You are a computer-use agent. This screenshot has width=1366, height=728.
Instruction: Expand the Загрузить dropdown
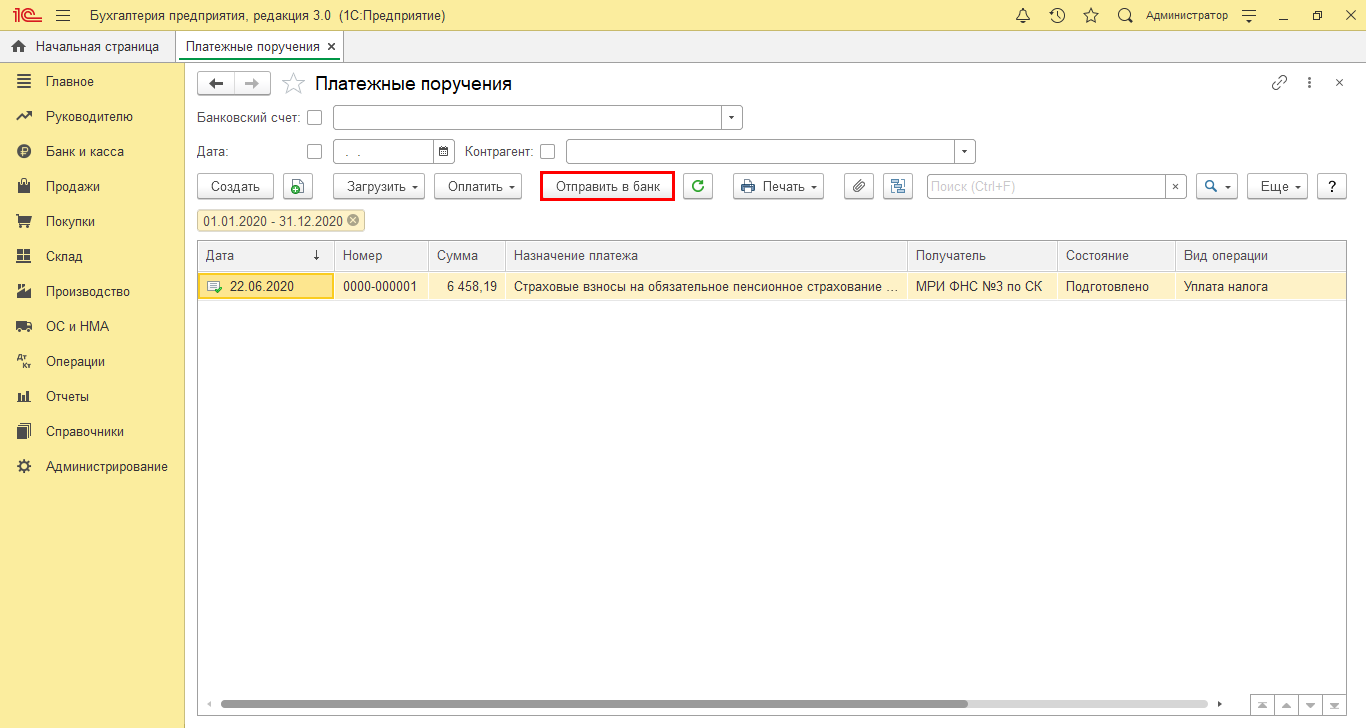click(x=379, y=186)
